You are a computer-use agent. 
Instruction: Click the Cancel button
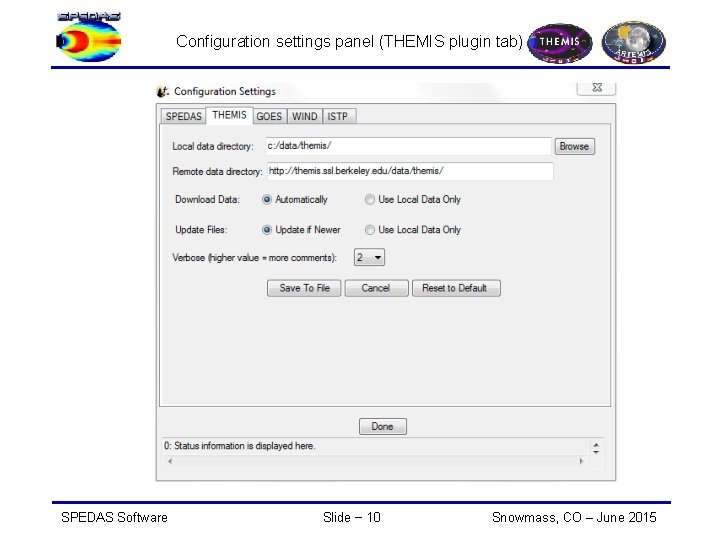(x=376, y=288)
